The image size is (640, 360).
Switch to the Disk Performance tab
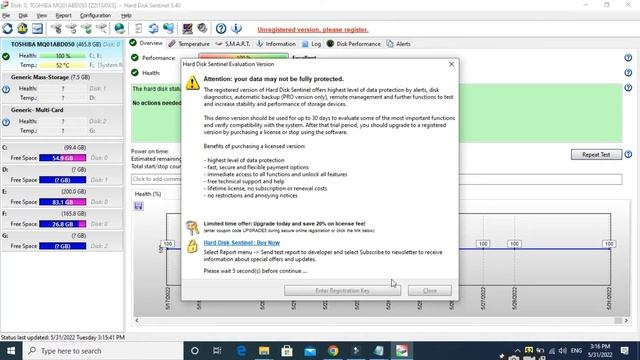(353, 44)
